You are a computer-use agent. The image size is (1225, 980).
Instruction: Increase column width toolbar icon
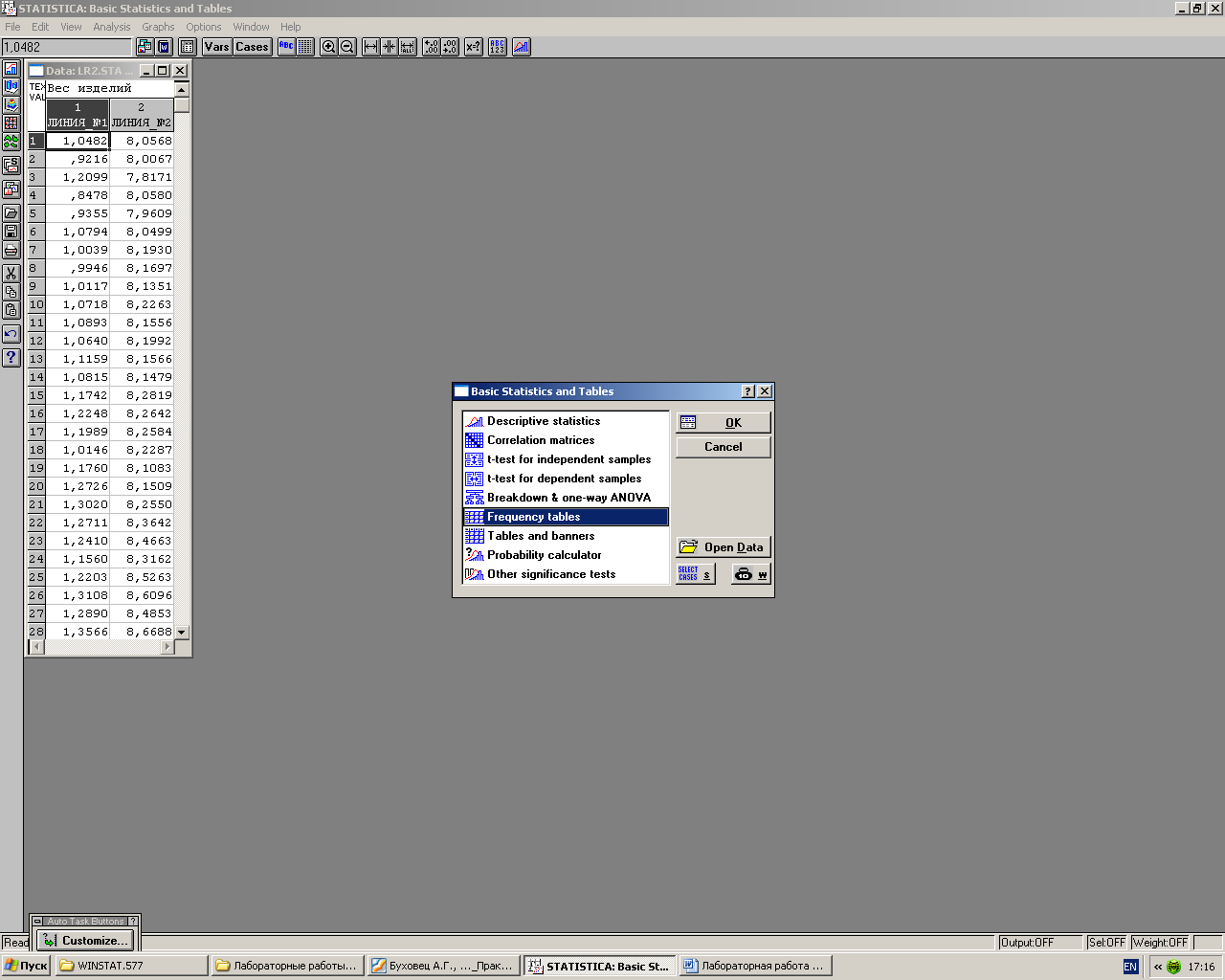pyautogui.click(x=370, y=47)
